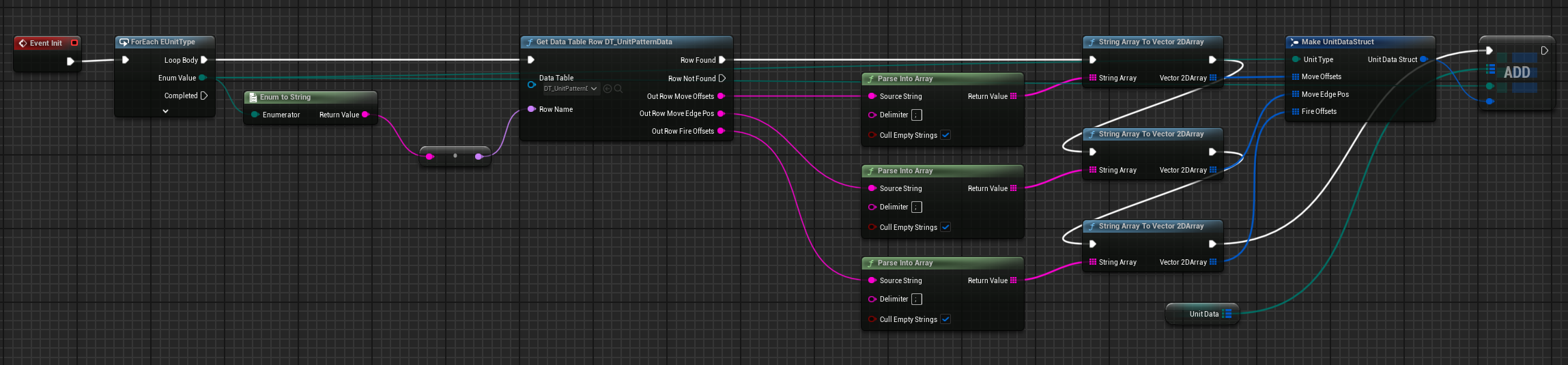
Task: Uncheck Cull Empty Strings in topmost Parse node
Action: (945, 135)
